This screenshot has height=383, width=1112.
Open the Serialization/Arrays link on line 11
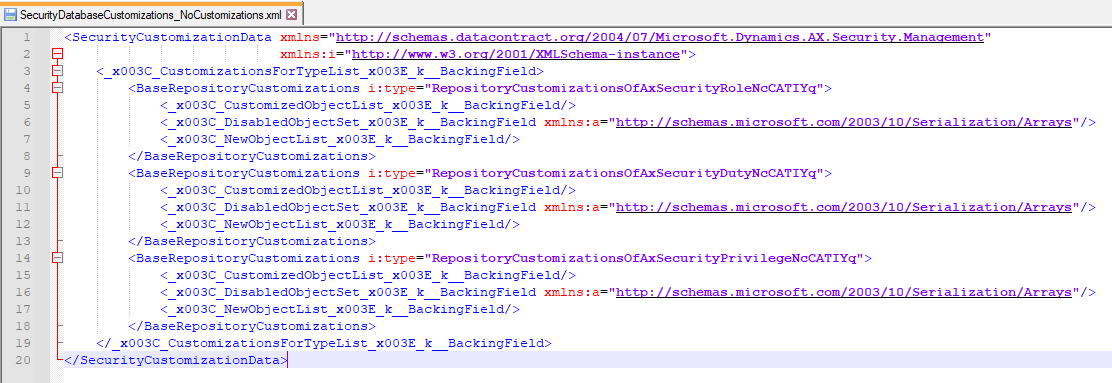point(844,207)
